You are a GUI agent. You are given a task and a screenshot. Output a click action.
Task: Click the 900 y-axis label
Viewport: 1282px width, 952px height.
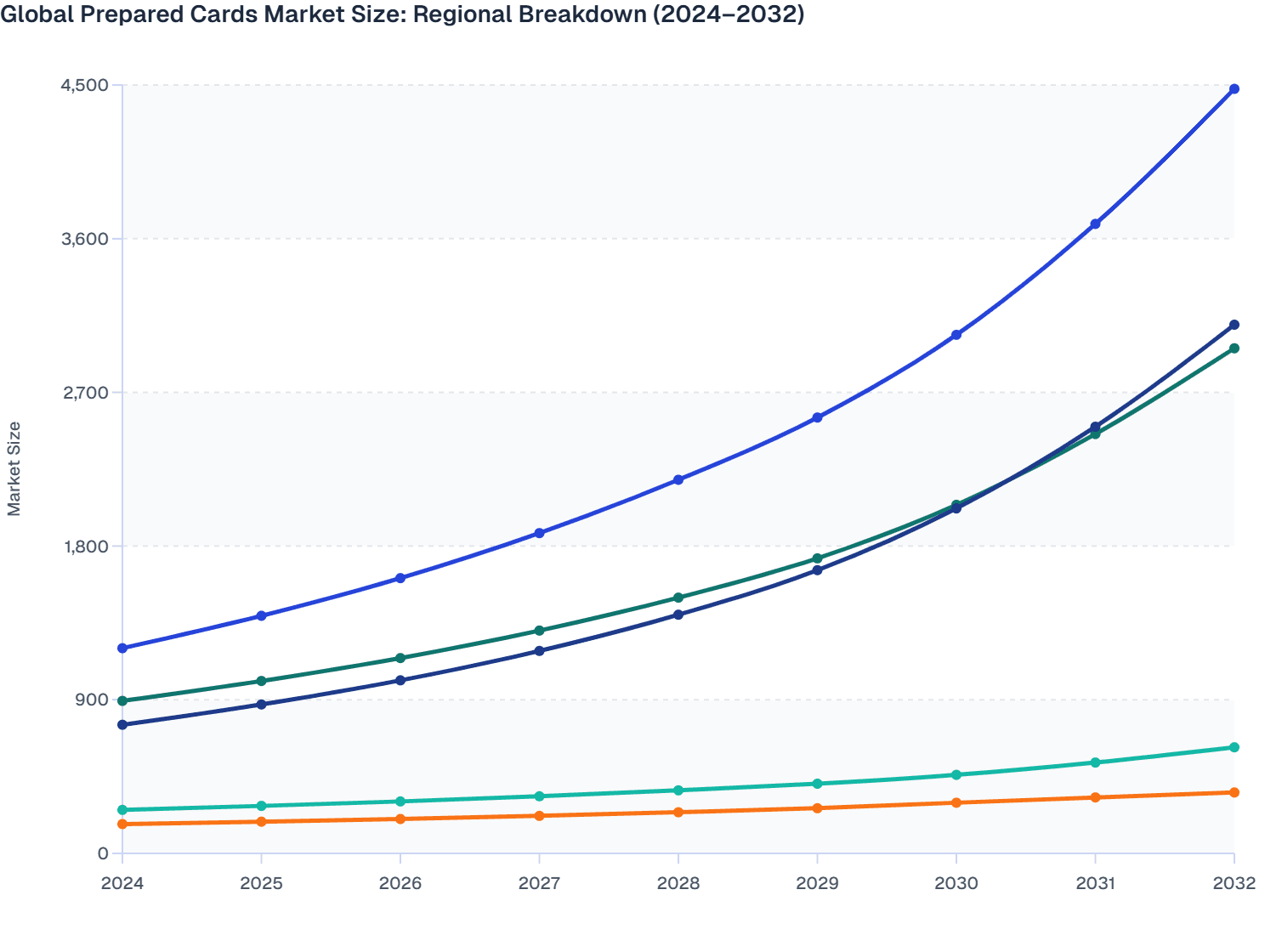[x=91, y=698]
